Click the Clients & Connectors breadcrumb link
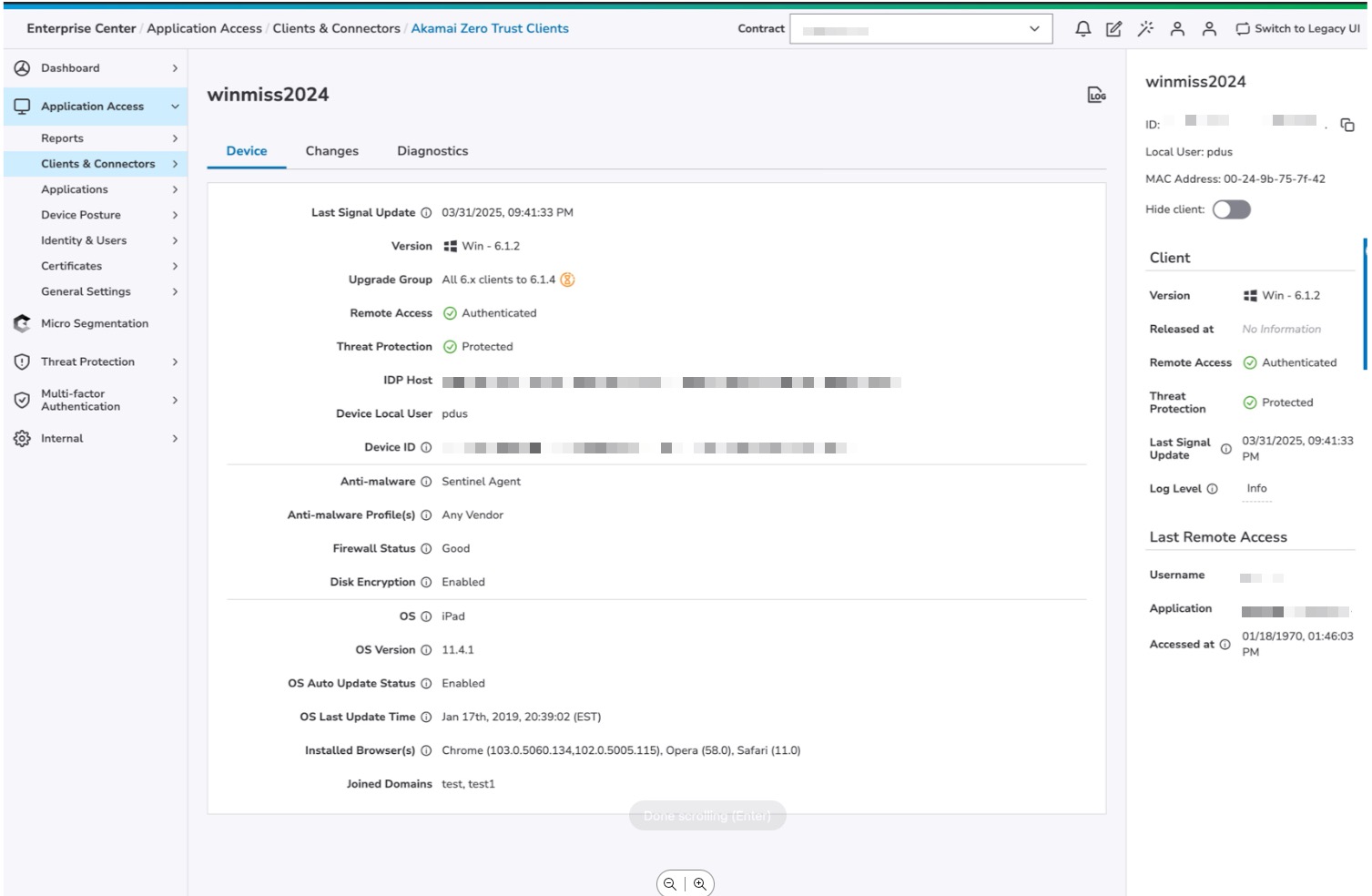The width and height of the screenshot is (1372, 896). 336,28
